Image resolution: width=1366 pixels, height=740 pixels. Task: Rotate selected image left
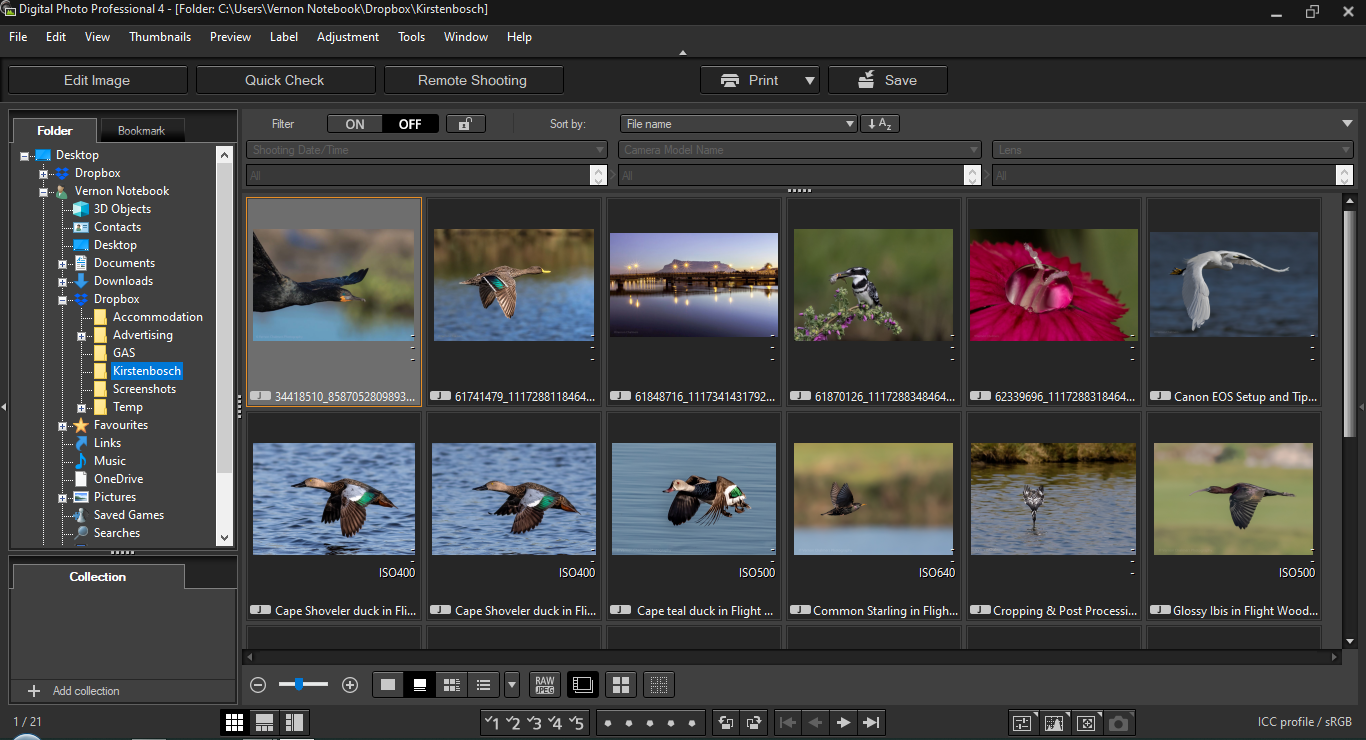726,723
